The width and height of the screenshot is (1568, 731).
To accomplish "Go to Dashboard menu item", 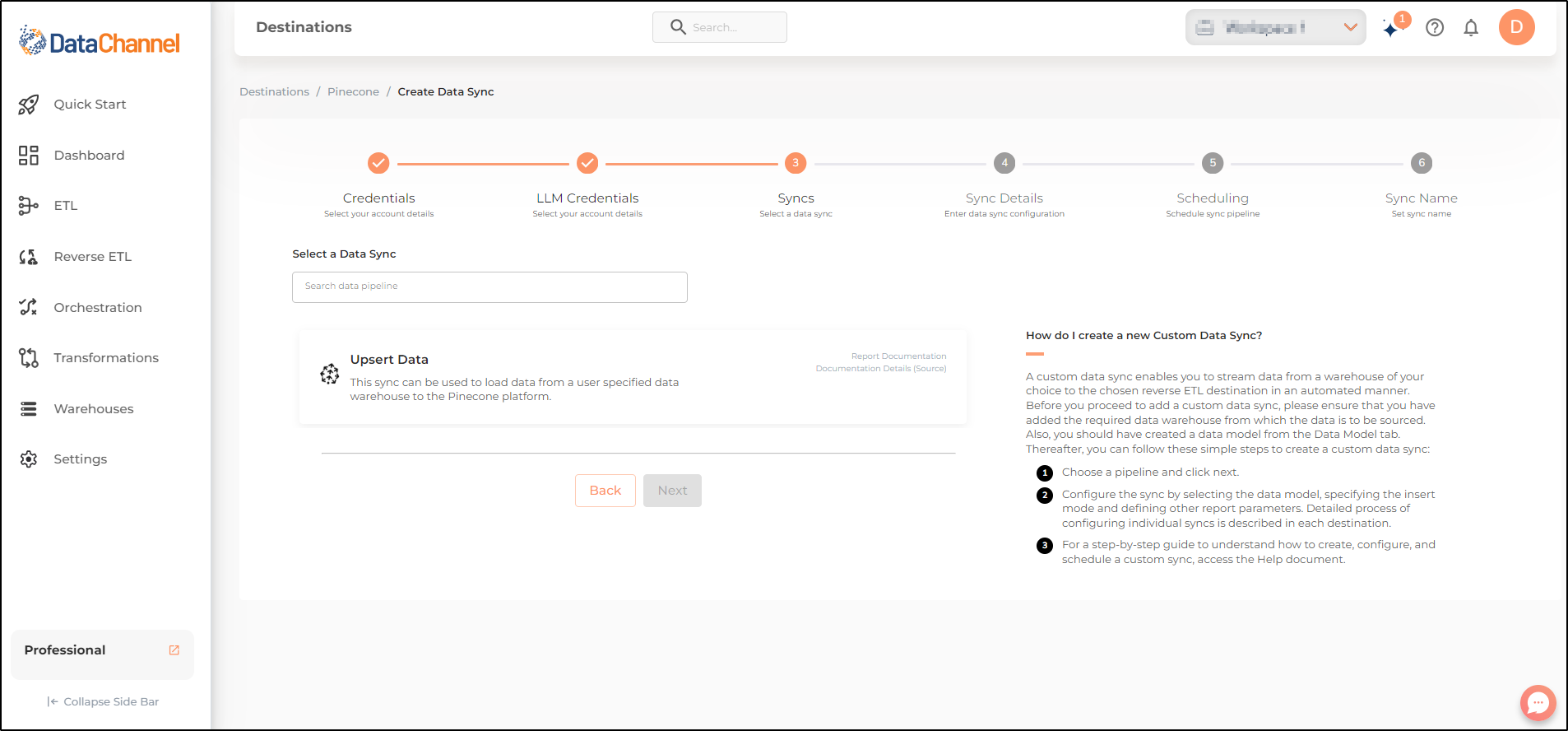I will (89, 156).
